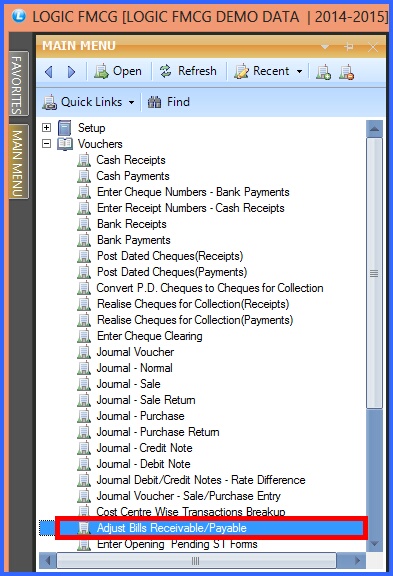Open Journal Voucher item
This screenshot has width=393, height=576.
coord(135,352)
